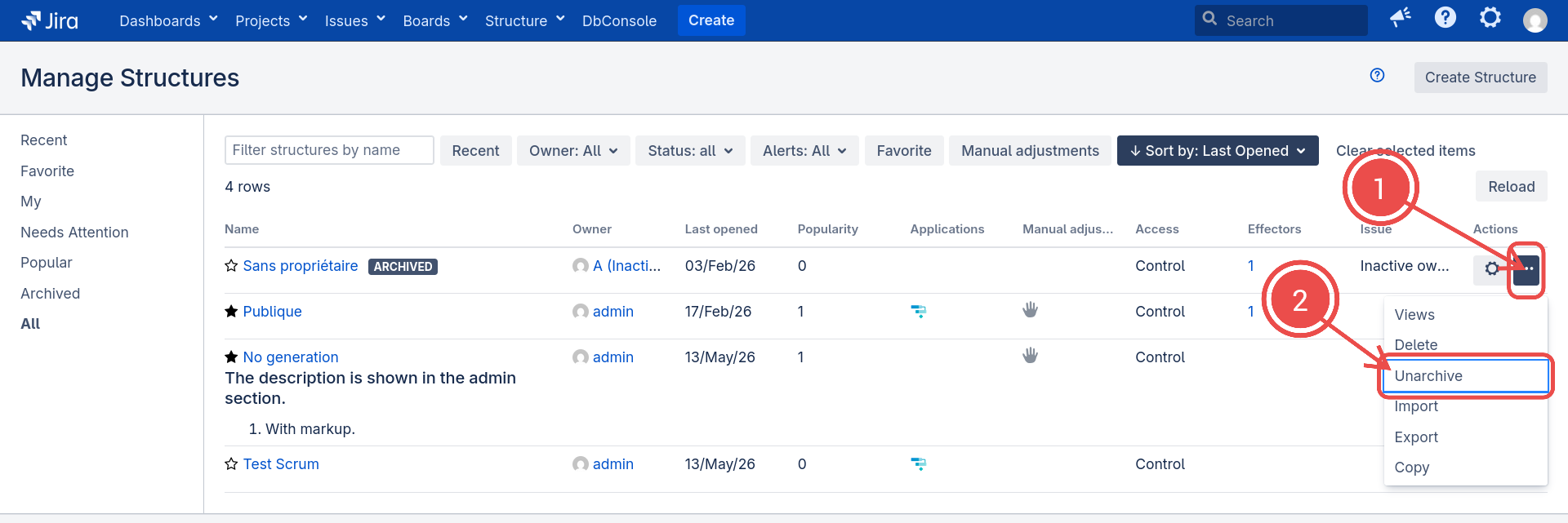
Task: Select Archived in the left sidebar
Action: click(51, 294)
